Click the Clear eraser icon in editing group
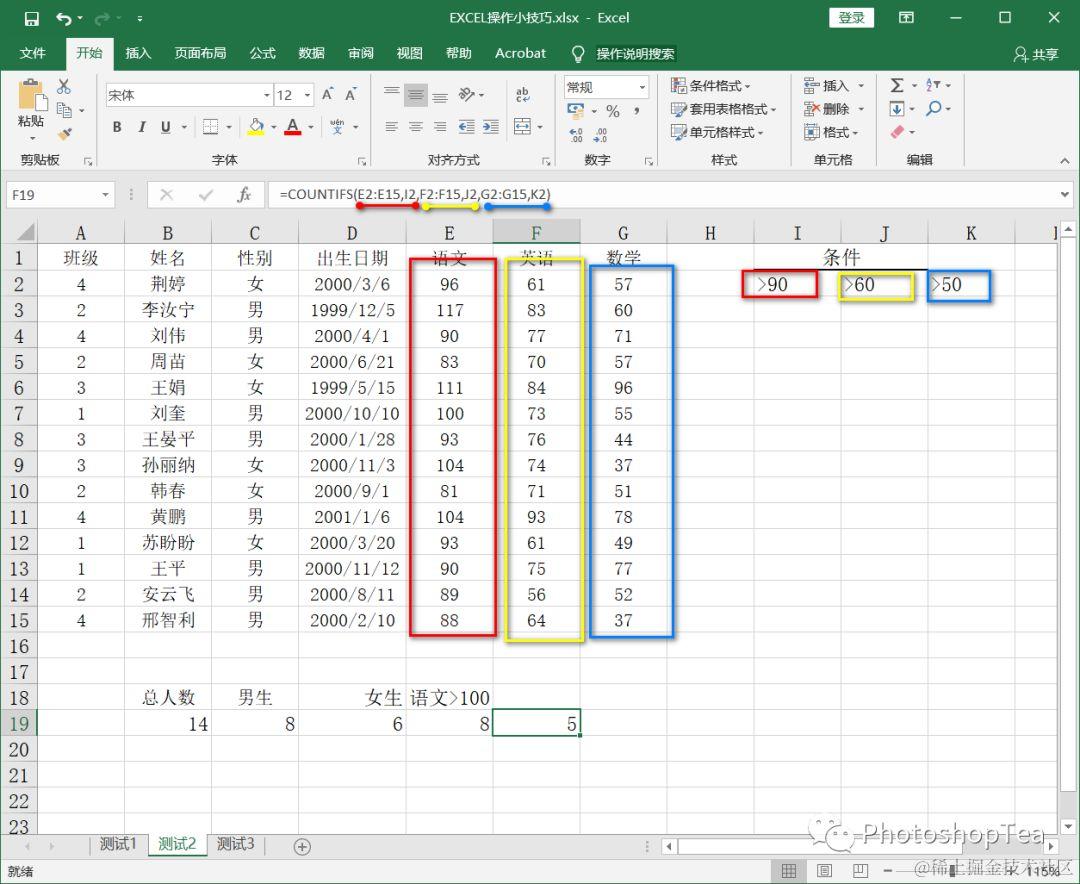This screenshot has width=1080, height=884. click(x=897, y=132)
